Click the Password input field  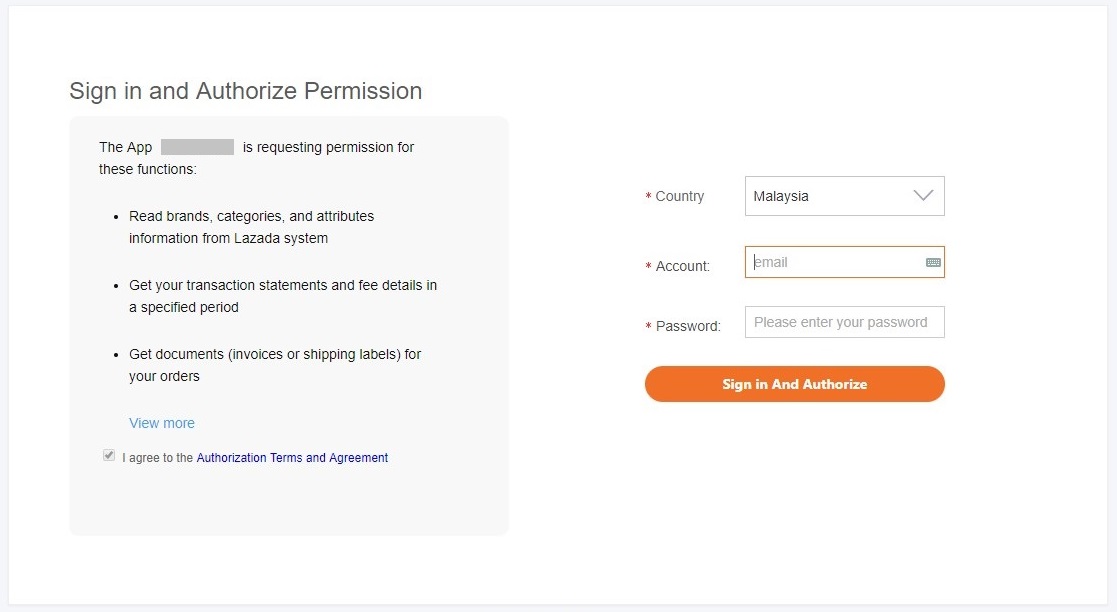pyautogui.click(x=844, y=322)
